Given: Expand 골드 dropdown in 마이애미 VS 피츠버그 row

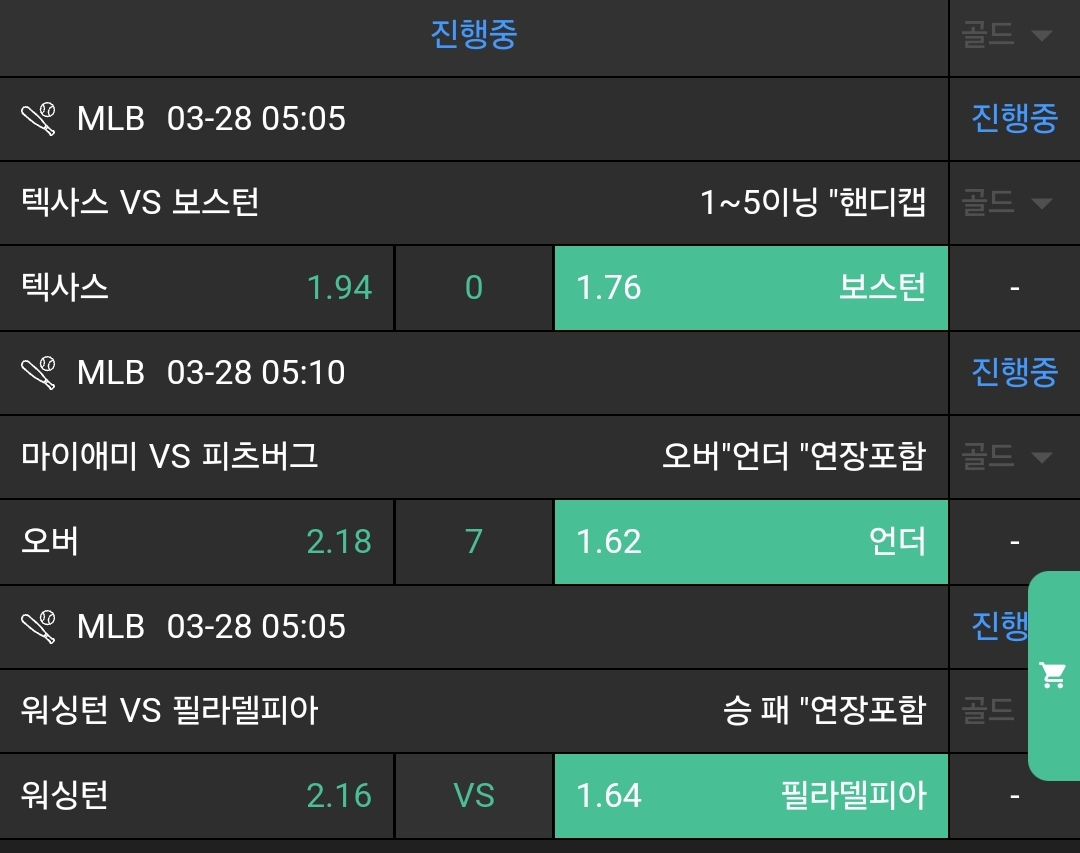Looking at the screenshot, I should pos(1007,457).
